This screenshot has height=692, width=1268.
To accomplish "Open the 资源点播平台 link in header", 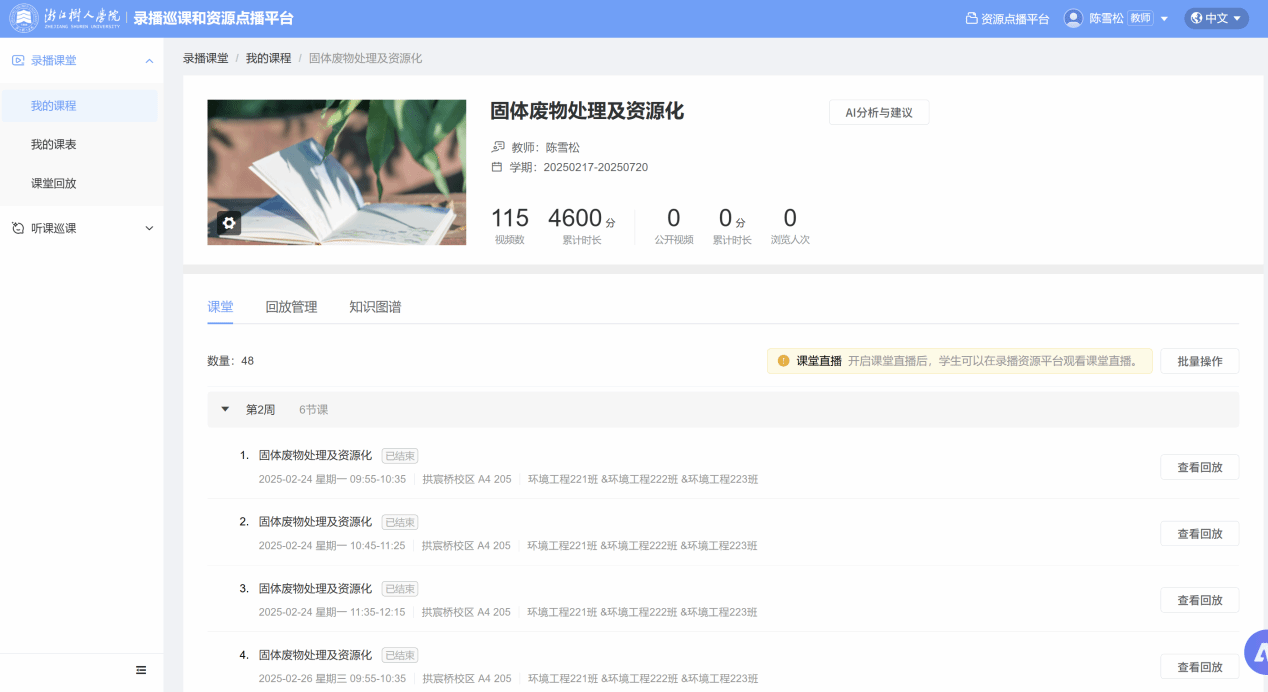I will point(1007,19).
